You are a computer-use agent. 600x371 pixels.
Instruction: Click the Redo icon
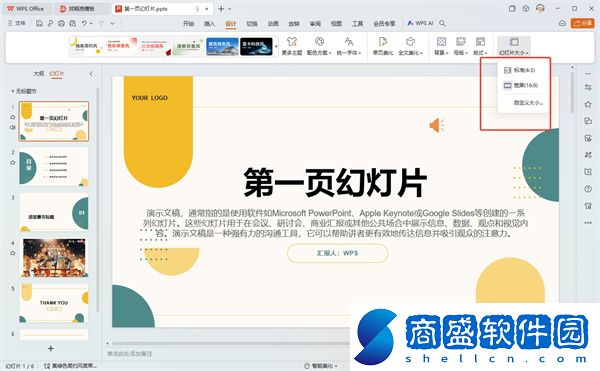coord(101,23)
